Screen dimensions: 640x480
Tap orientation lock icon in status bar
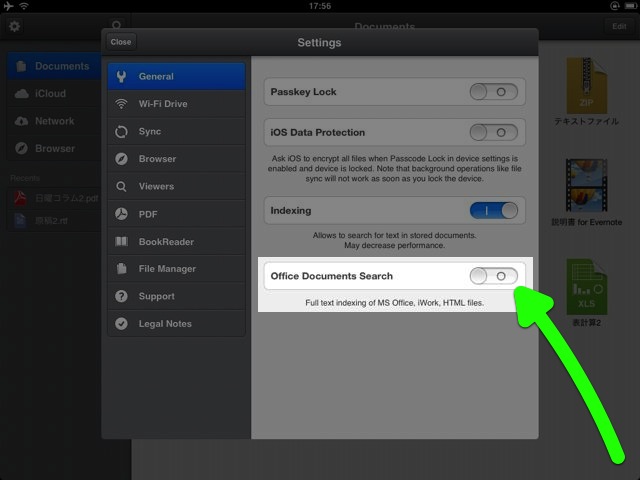tap(614, 6)
